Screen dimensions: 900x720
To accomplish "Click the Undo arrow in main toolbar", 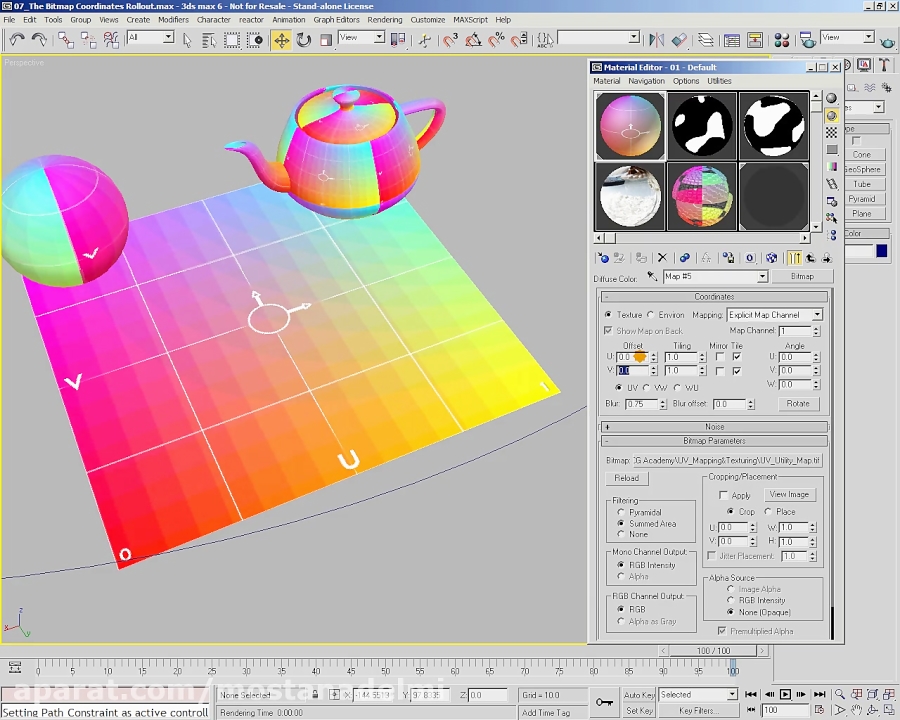I will click(17, 40).
